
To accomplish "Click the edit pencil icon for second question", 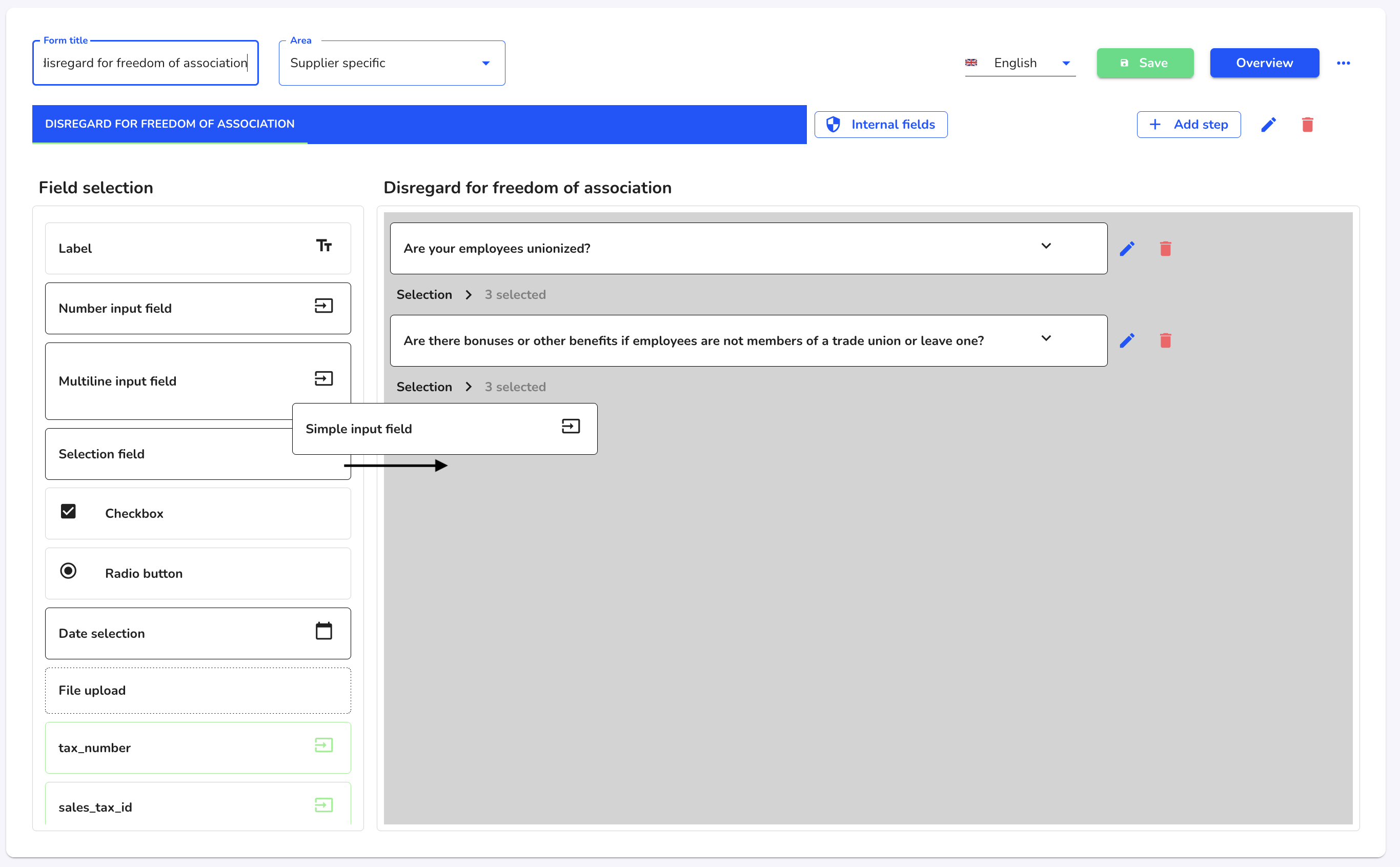I will pos(1127,341).
